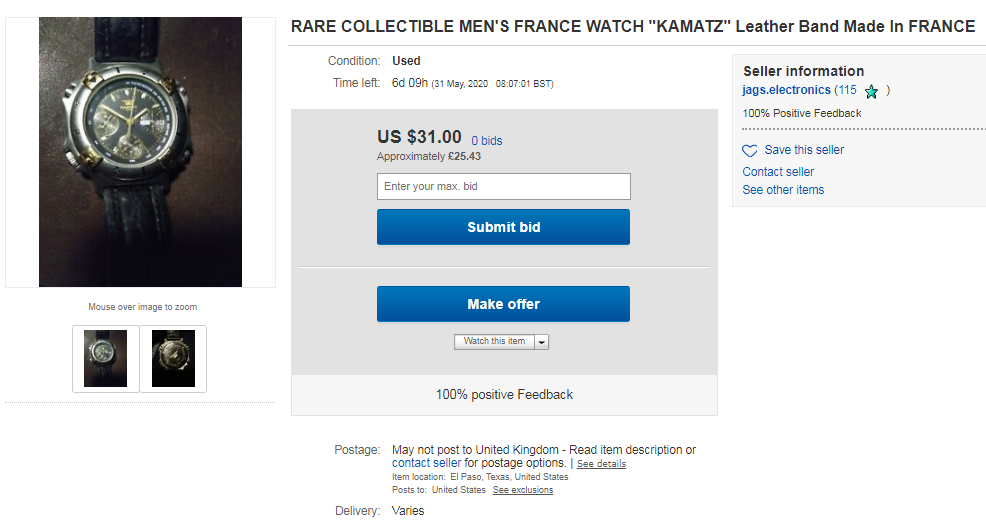Open the 0 bids link
The width and height of the screenshot is (986, 529).
(487, 141)
